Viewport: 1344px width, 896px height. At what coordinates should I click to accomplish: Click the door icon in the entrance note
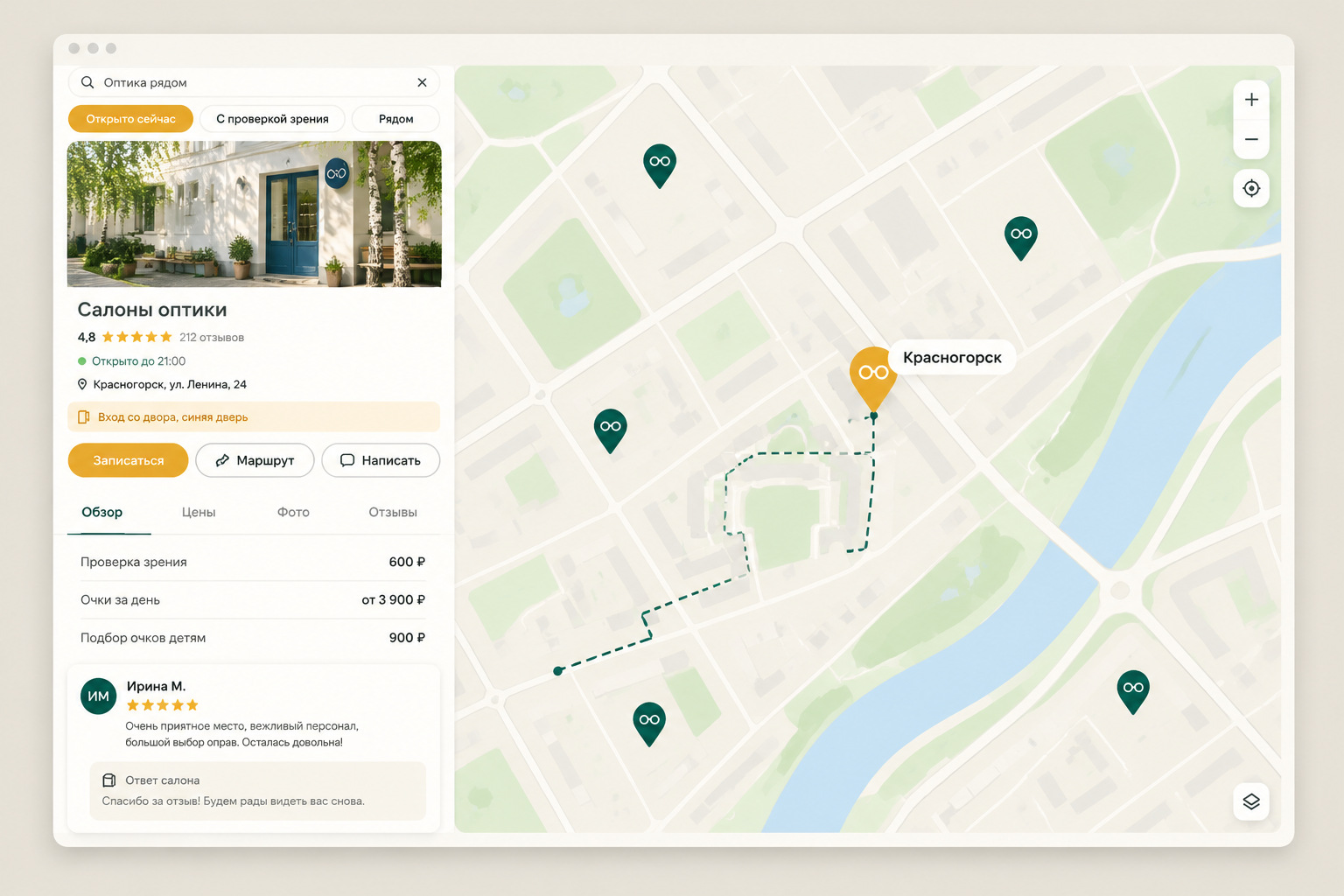84,417
